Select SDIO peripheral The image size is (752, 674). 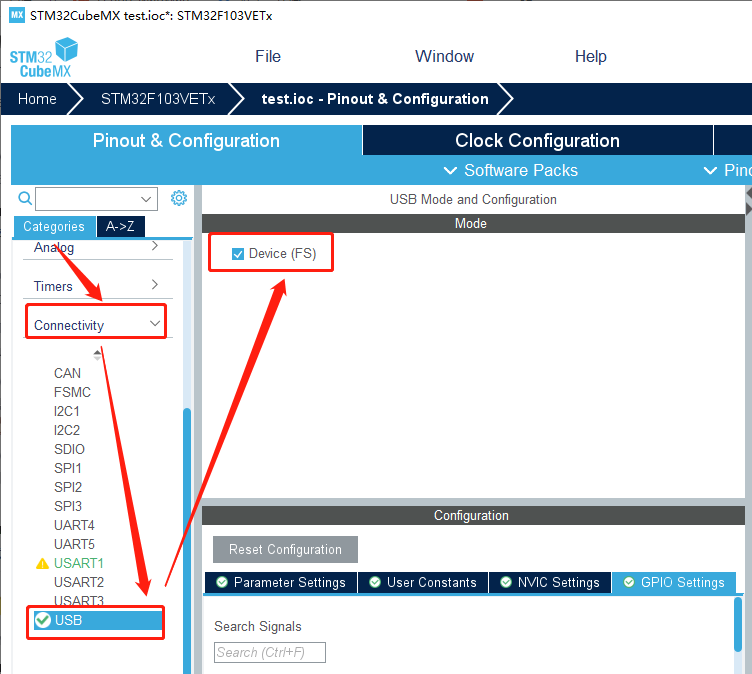tap(70, 449)
